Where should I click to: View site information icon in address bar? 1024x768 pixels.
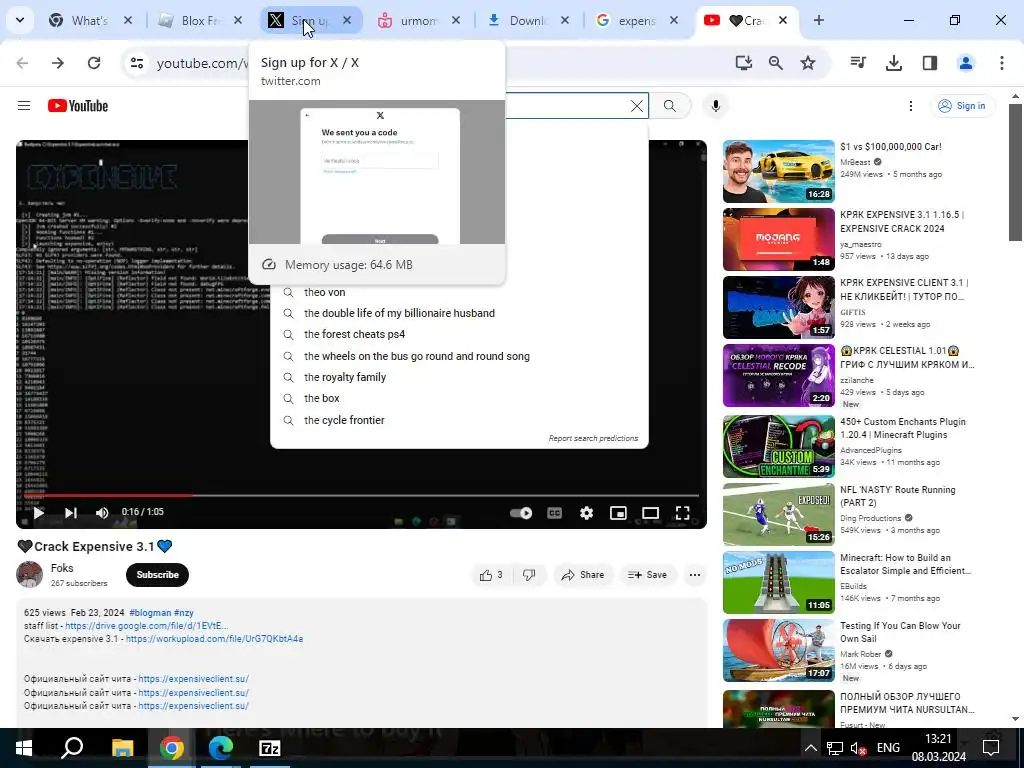tap(136, 63)
